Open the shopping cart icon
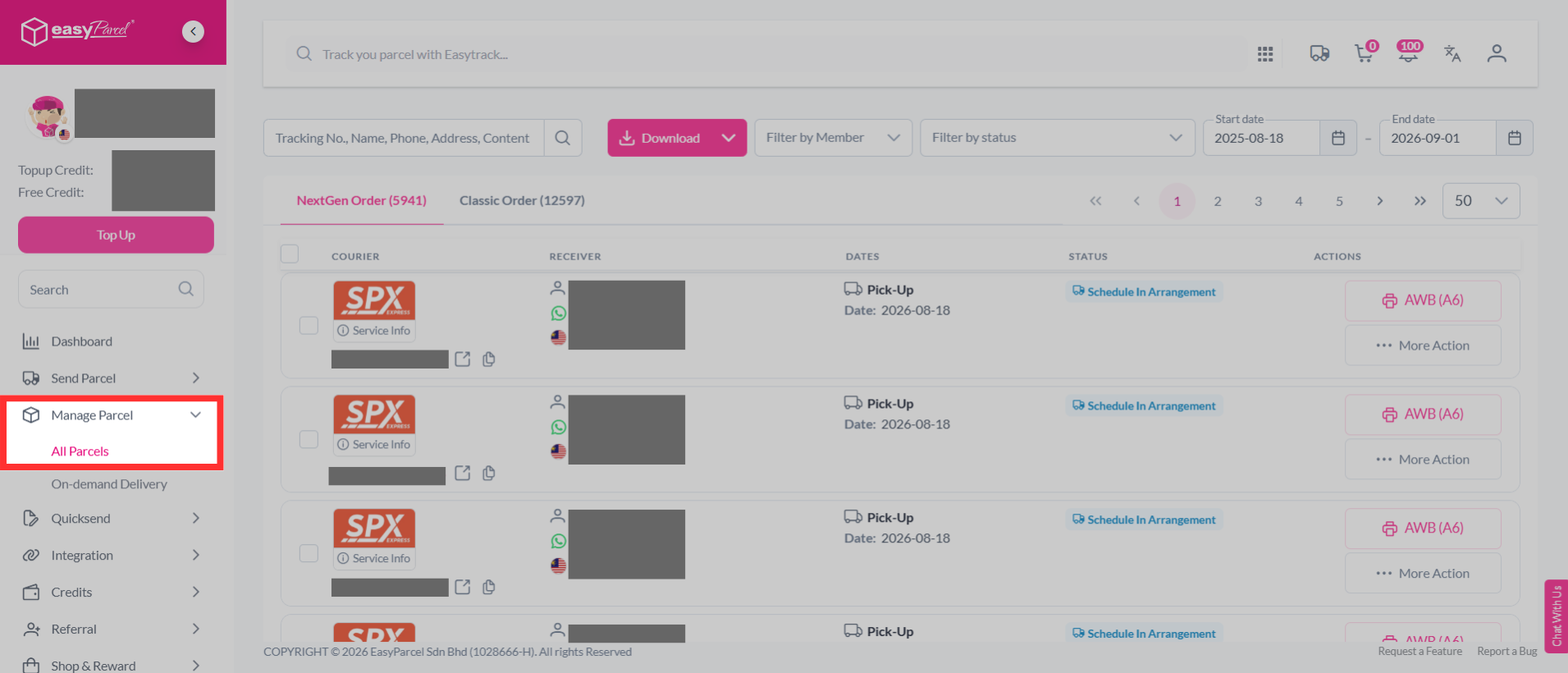This screenshot has height=673, width=1568. point(1364,54)
